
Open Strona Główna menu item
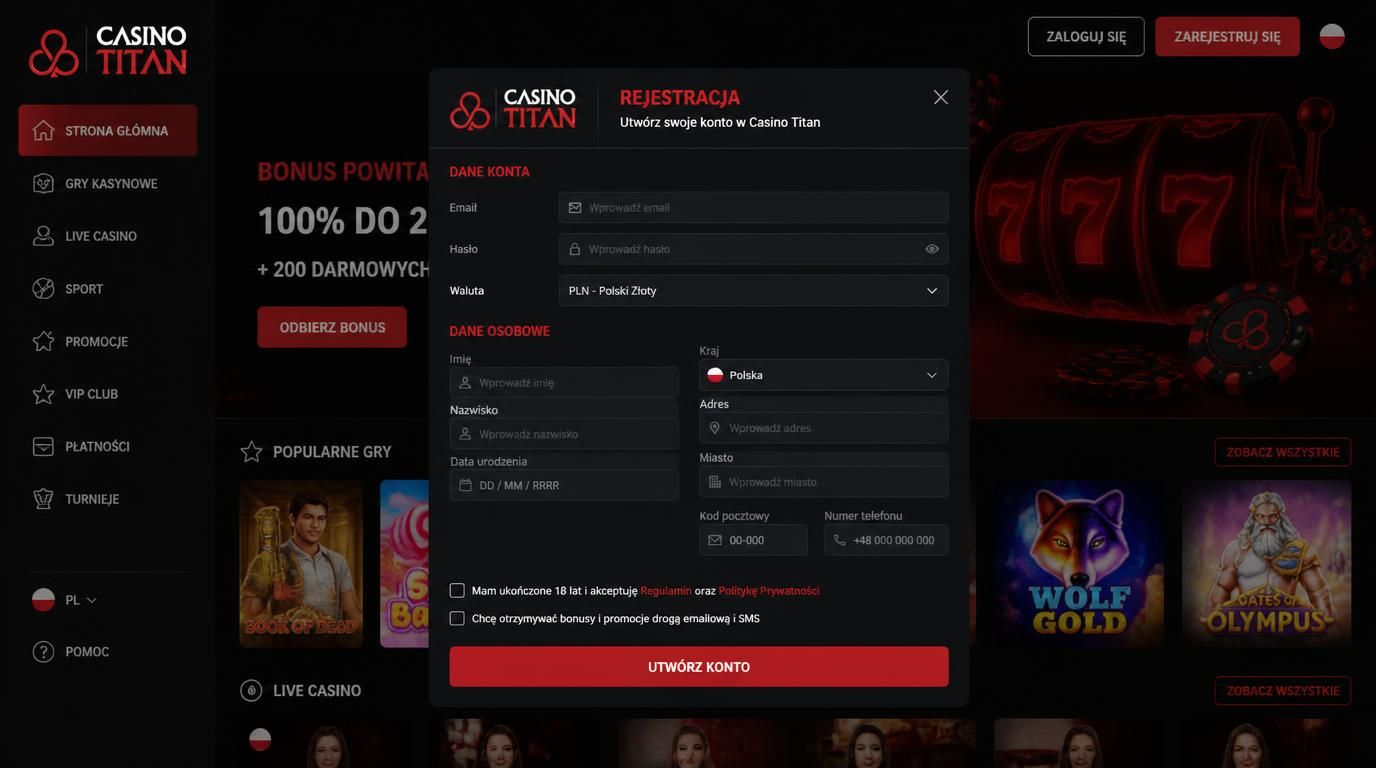pos(108,130)
